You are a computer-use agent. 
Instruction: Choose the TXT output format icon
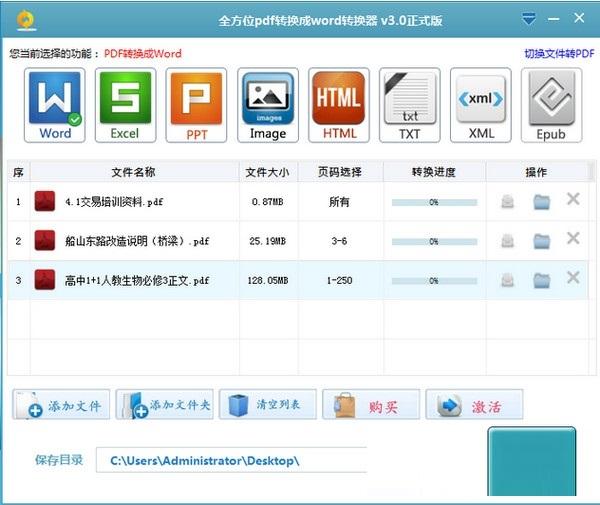pyautogui.click(x=410, y=105)
